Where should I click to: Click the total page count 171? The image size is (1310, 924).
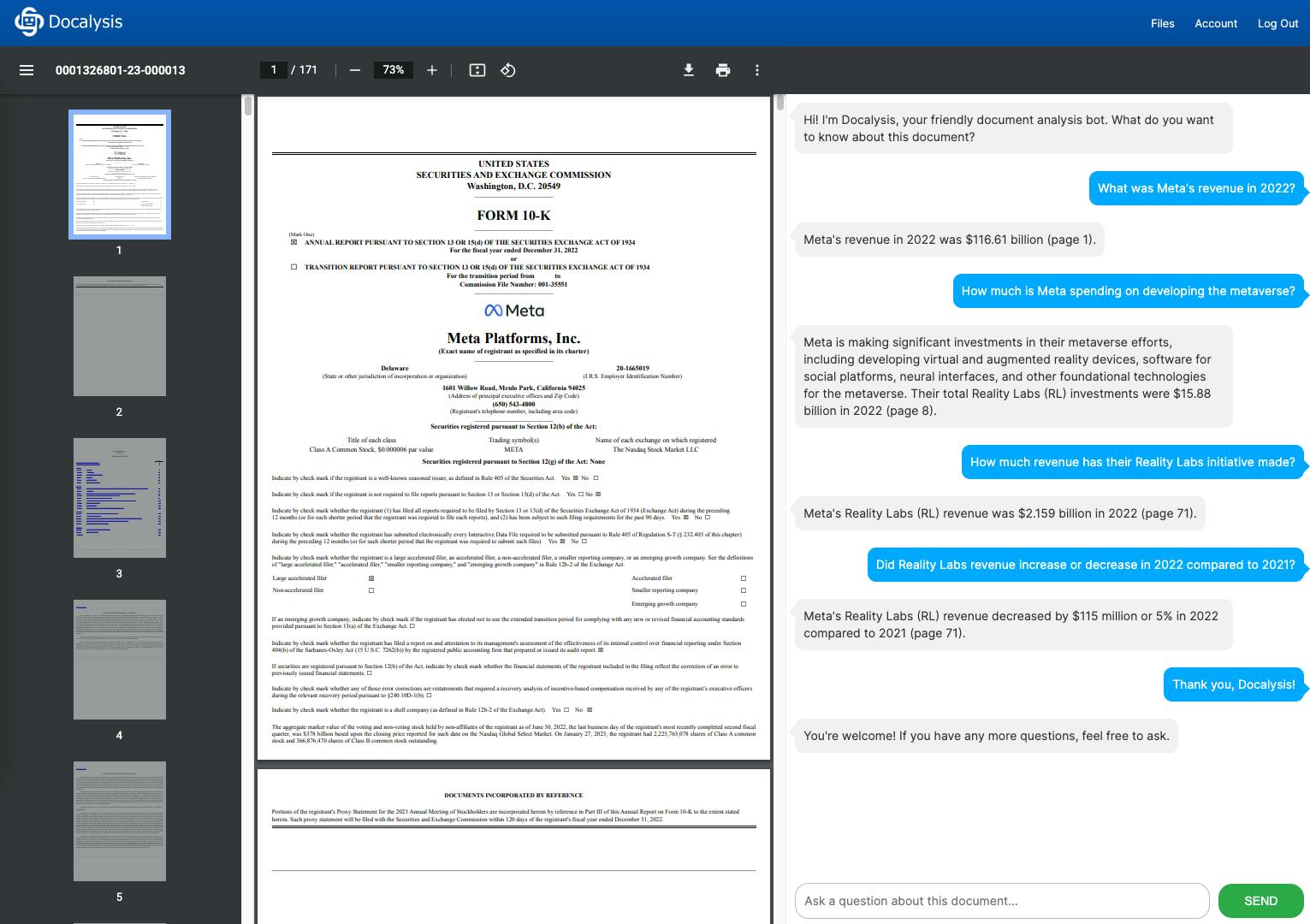click(x=308, y=70)
